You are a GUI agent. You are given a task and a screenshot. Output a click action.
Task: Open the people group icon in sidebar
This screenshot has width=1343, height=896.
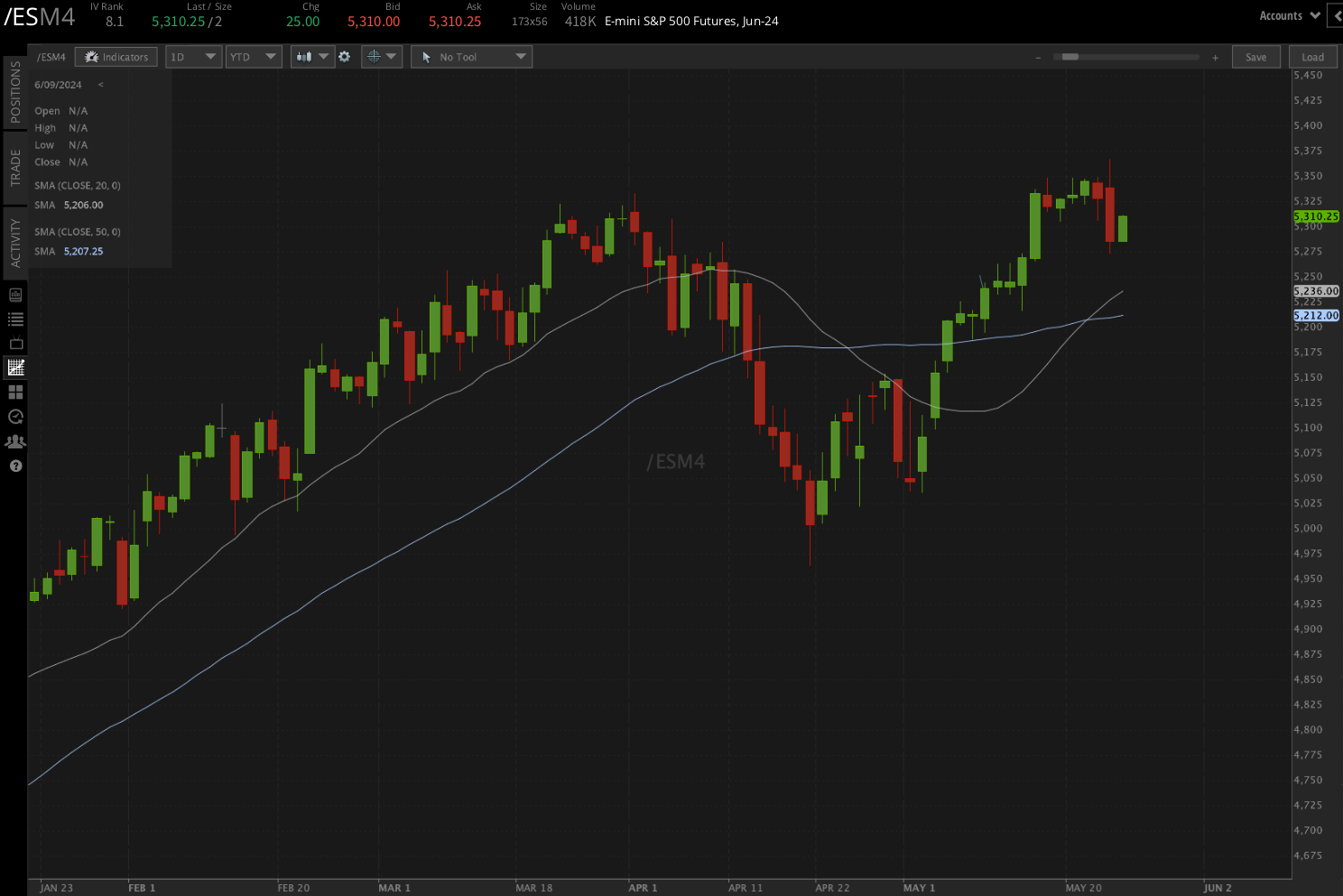(x=15, y=441)
